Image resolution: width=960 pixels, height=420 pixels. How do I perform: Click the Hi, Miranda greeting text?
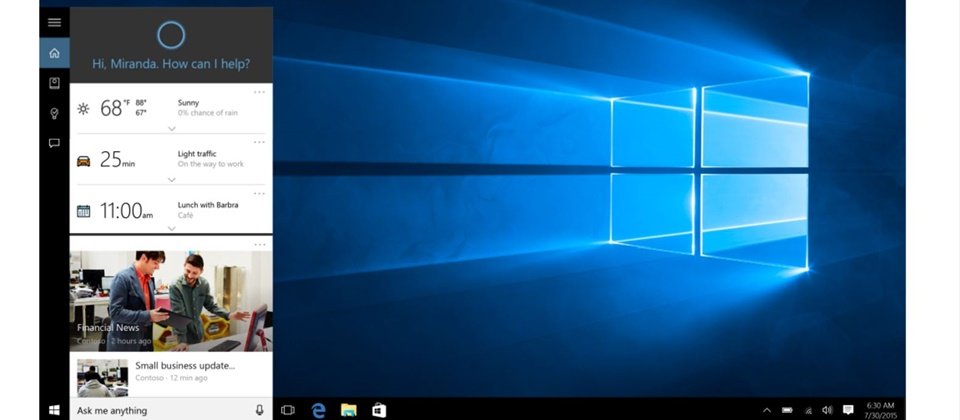[171, 64]
